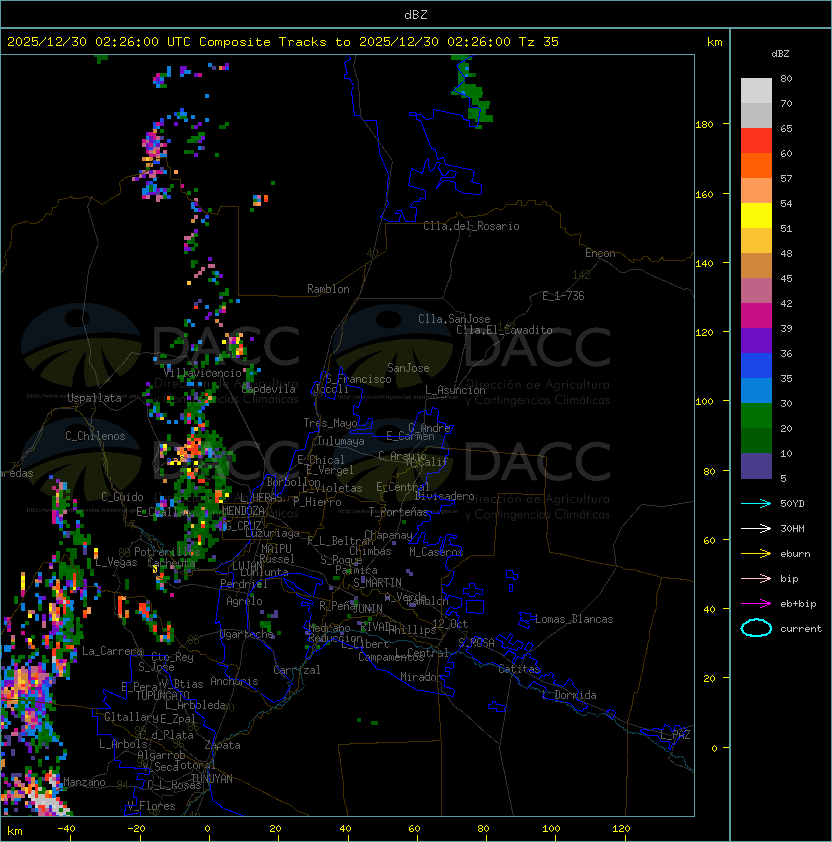This screenshot has height=842, width=832.
Task: Click the 'Lomas_Blancas' map label
Action: tap(574, 619)
